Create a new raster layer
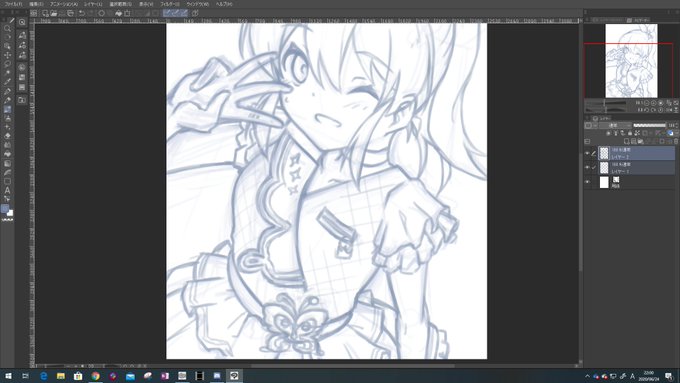 (626, 141)
